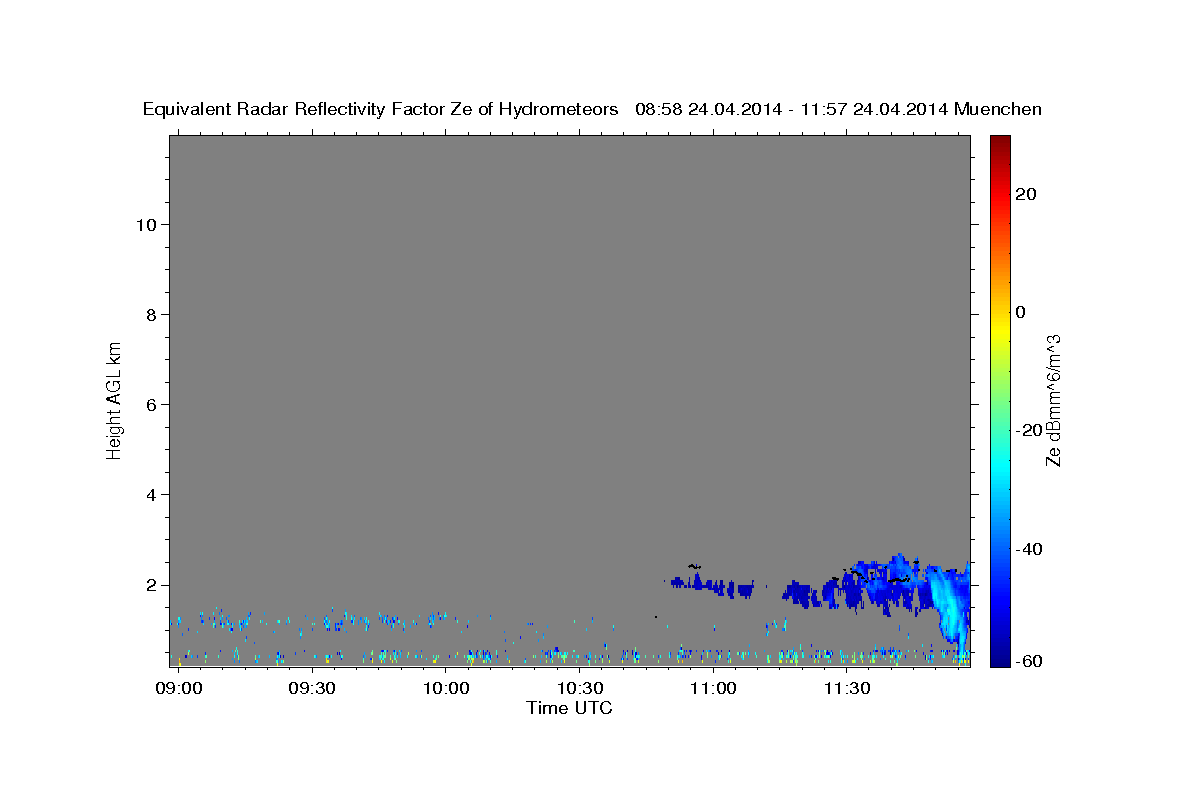Click the dark blue cloud patch near 11:00
Screen dimensions: 1200x800
point(712,585)
